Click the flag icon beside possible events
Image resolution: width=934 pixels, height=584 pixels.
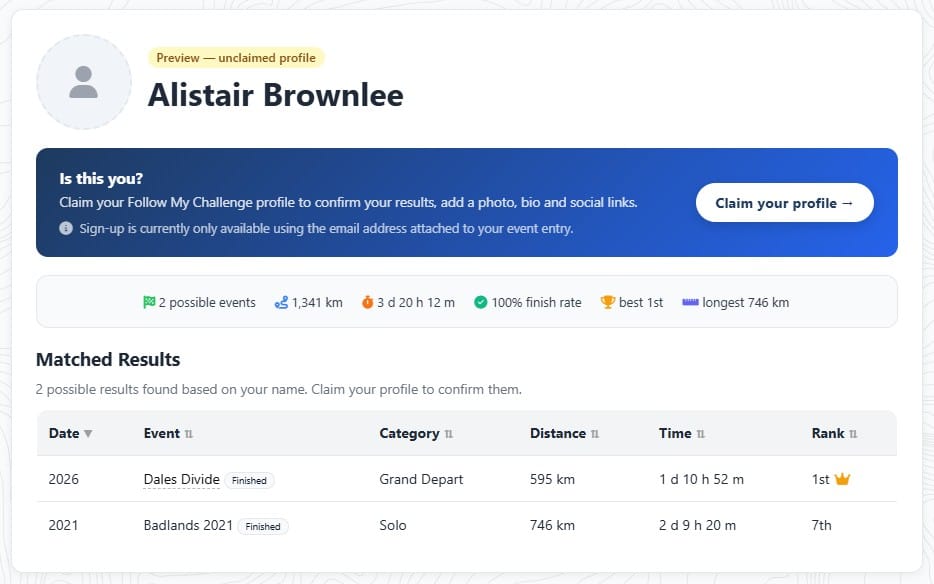point(149,302)
